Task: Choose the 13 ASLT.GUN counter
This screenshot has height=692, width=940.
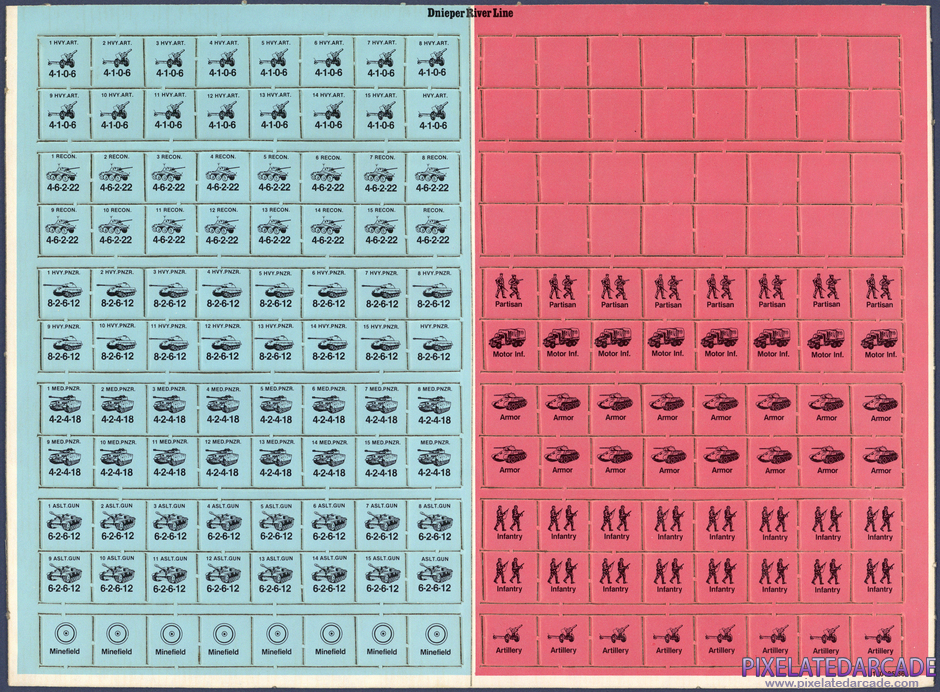Action: [275, 577]
